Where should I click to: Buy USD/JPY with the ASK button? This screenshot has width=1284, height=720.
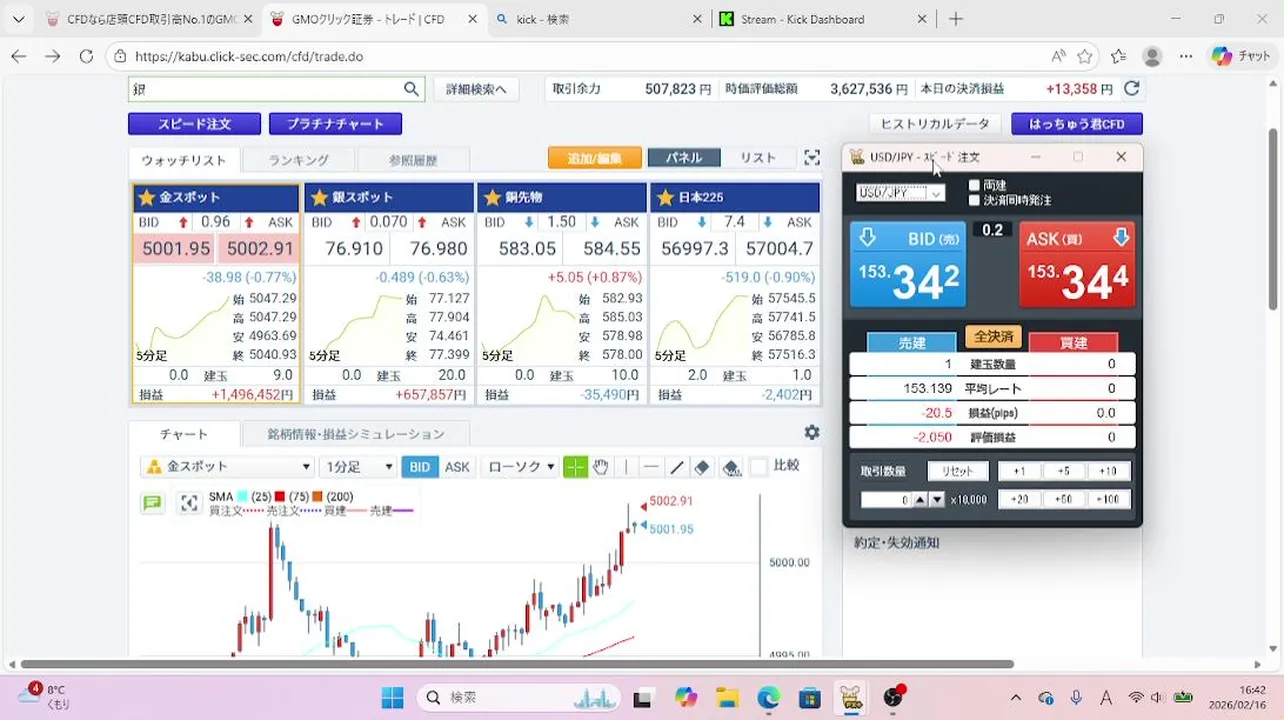pos(1077,265)
